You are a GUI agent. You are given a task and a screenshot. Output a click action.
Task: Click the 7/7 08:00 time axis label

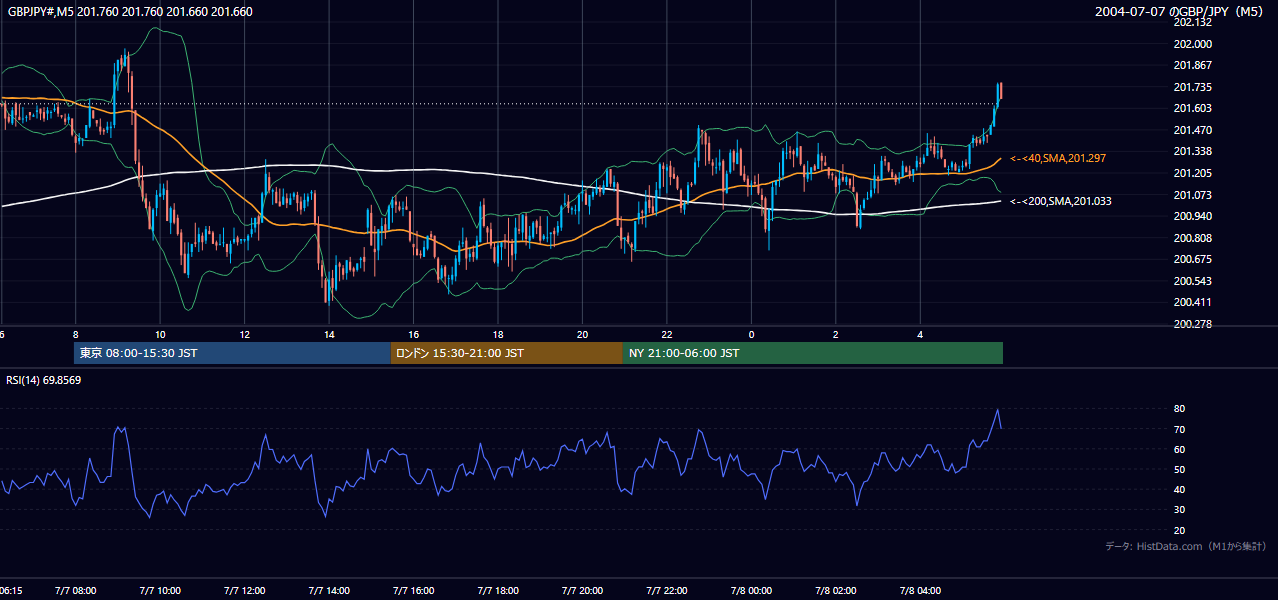click(x=76, y=590)
